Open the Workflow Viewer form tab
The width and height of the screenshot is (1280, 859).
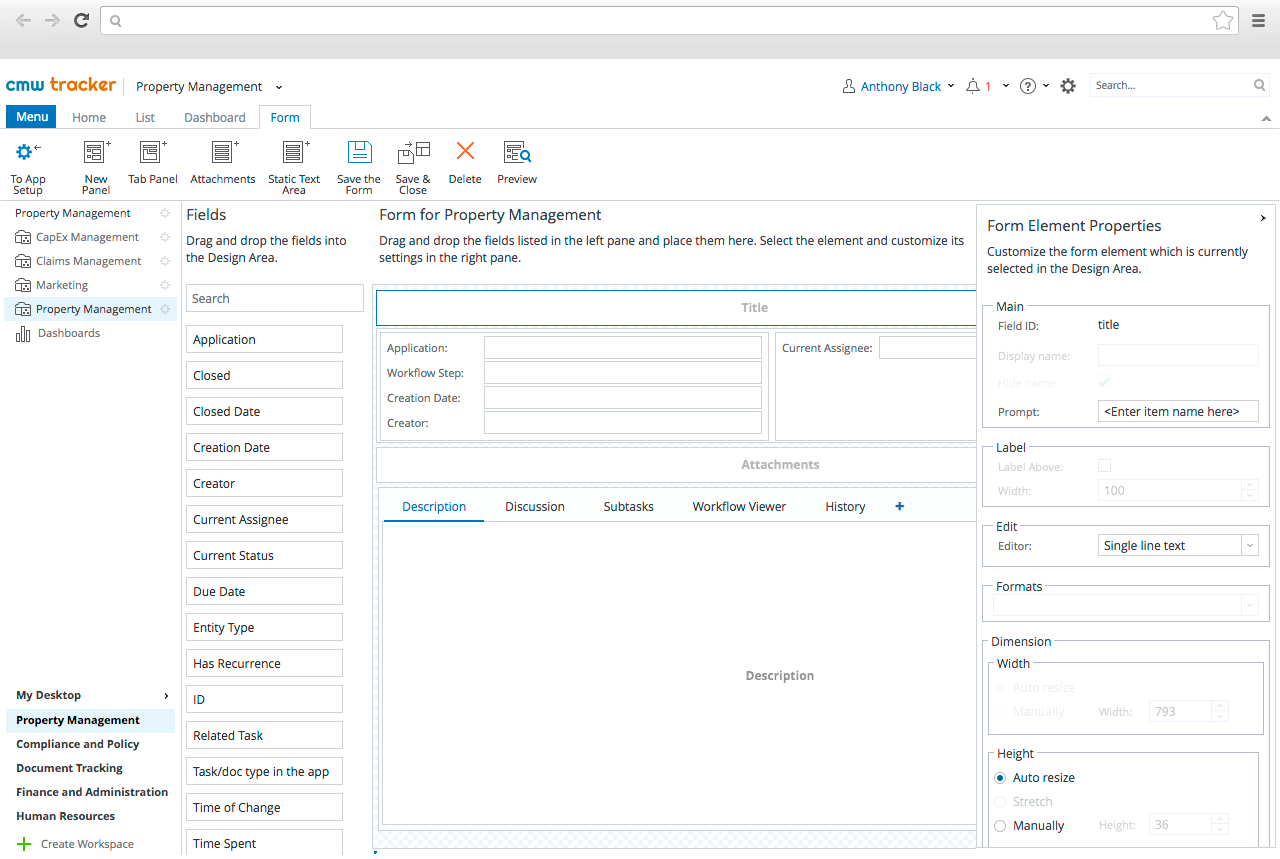(739, 507)
